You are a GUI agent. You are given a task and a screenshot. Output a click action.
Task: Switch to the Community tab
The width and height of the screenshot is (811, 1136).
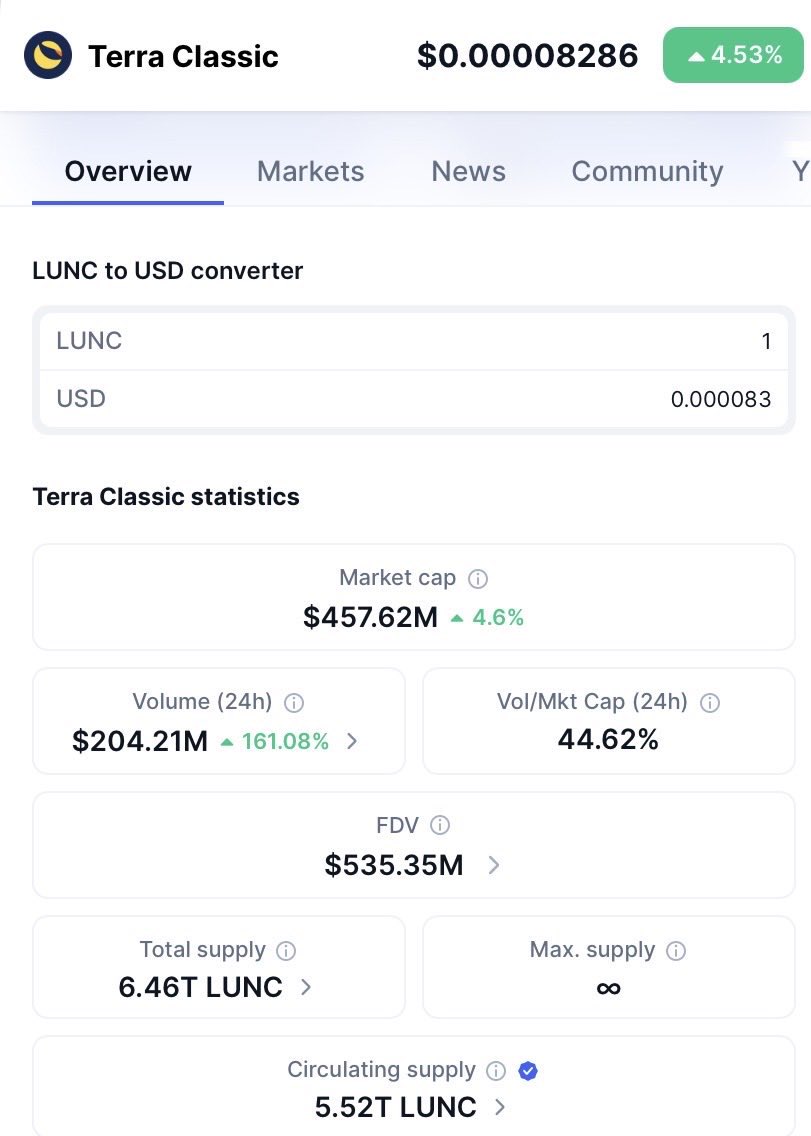point(647,172)
